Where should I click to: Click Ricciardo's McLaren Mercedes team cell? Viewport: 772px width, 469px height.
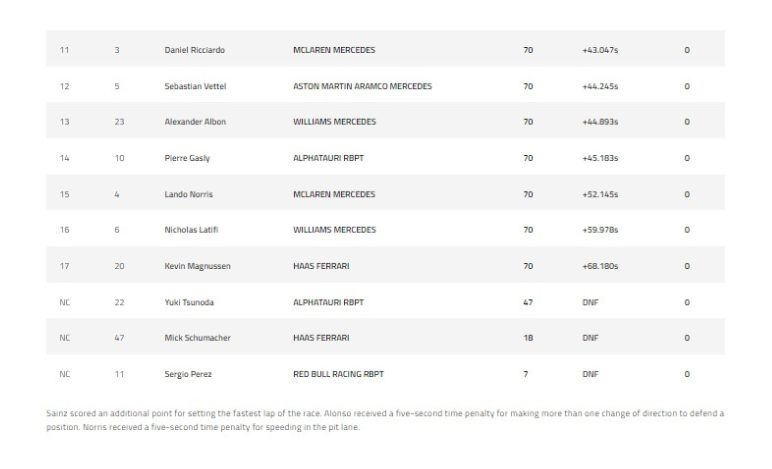(x=334, y=50)
